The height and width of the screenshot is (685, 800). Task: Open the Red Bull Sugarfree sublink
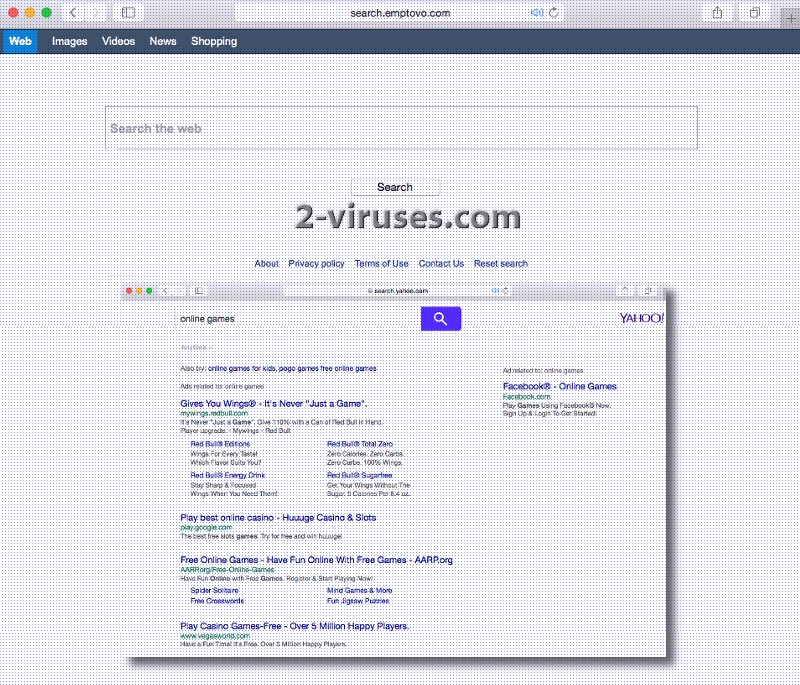coord(359,475)
